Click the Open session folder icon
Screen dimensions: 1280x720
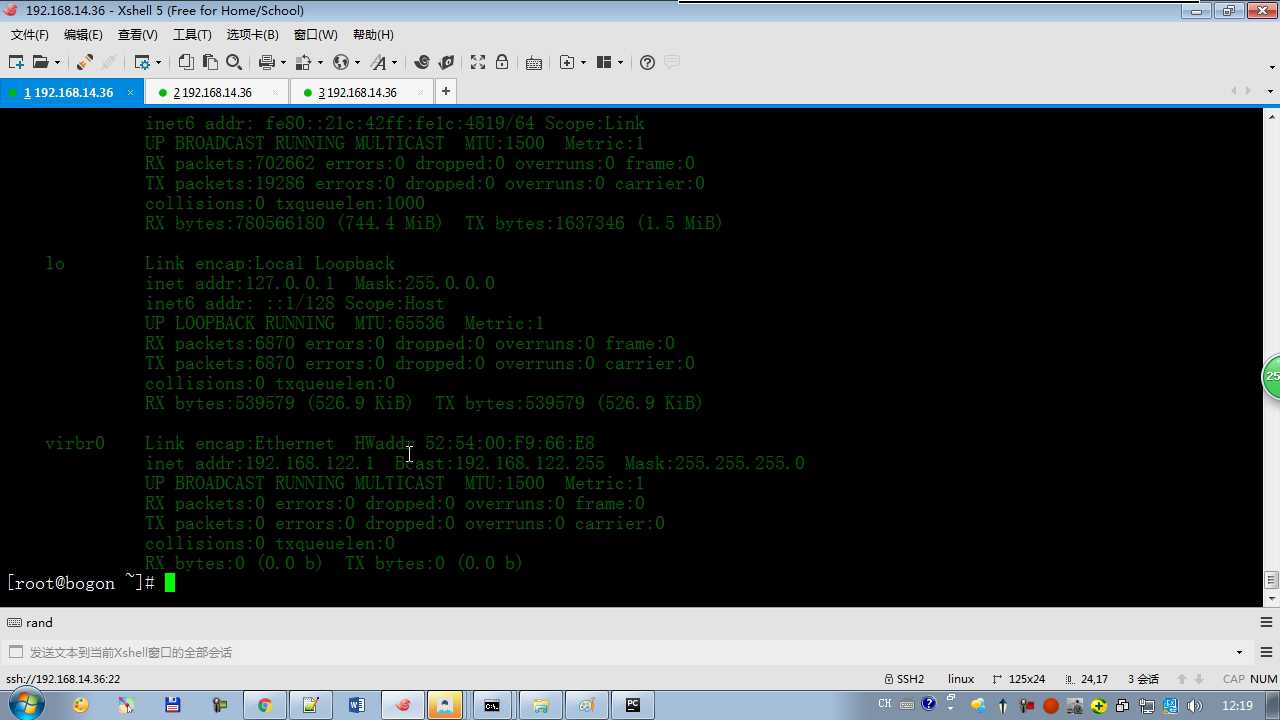pyautogui.click(x=40, y=62)
